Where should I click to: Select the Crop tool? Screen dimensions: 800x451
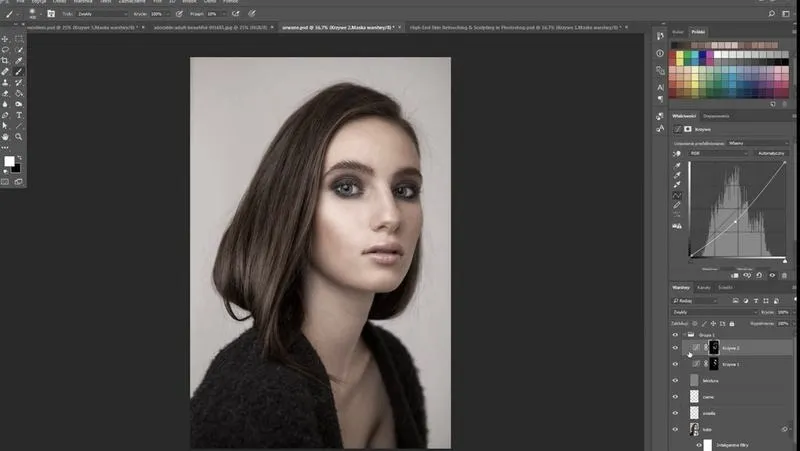pyautogui.click(x=5, y=60)
